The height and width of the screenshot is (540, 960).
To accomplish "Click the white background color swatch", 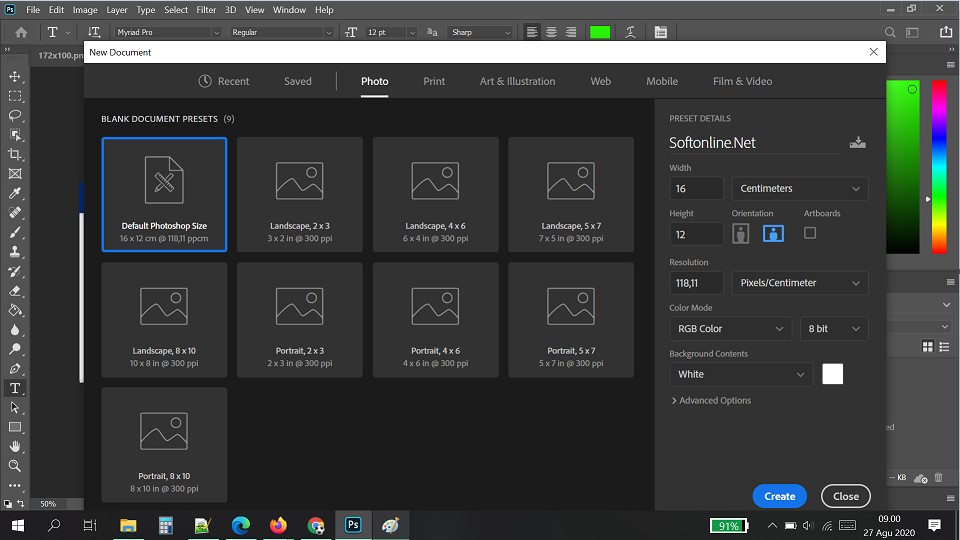I will click(x=832, y=374).
